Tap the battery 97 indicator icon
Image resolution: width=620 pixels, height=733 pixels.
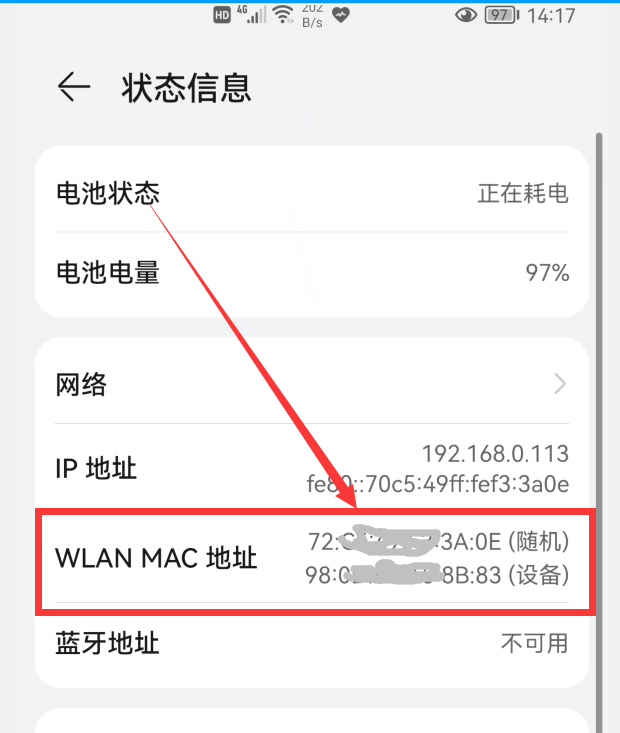502,15
